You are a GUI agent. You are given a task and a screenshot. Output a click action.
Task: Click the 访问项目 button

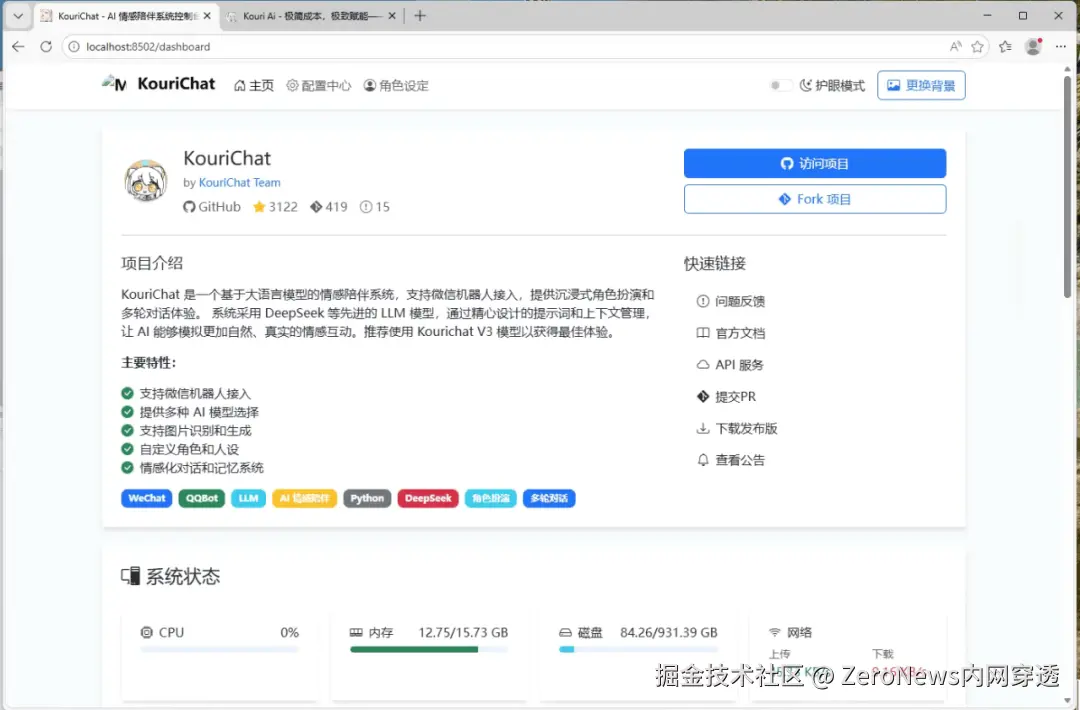coord(815,163)
